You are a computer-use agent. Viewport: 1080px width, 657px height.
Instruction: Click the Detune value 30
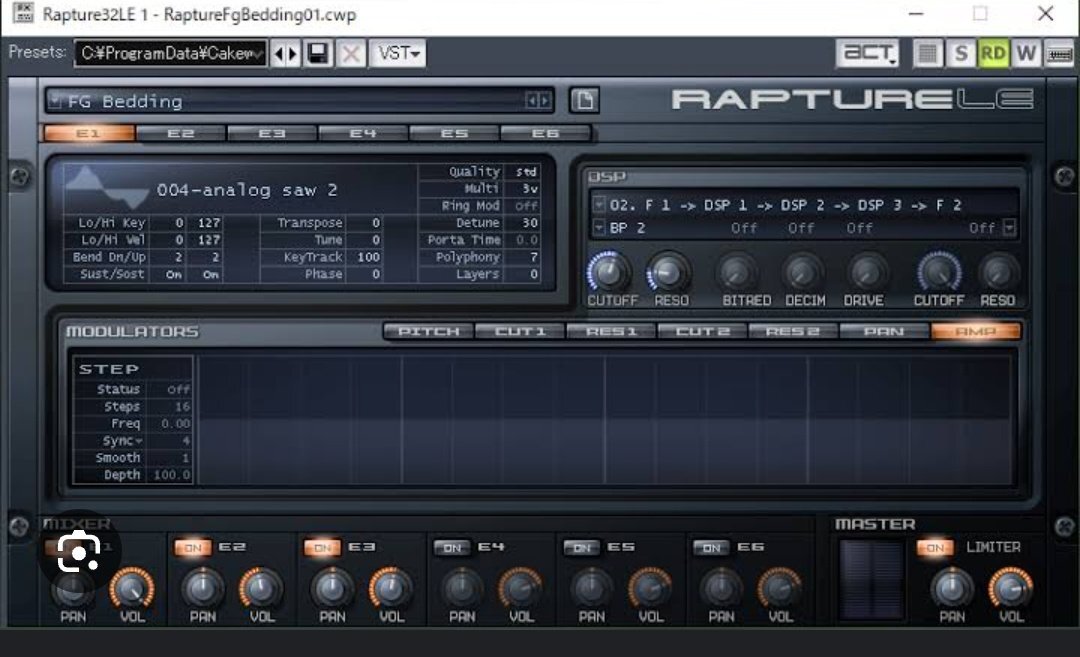coord(530,222)
